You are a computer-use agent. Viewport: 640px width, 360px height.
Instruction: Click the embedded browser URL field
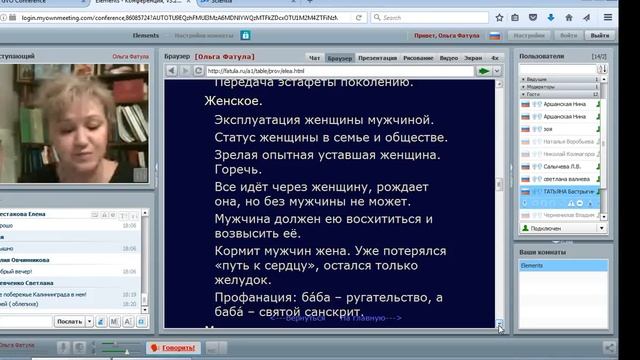coord(340,71)
